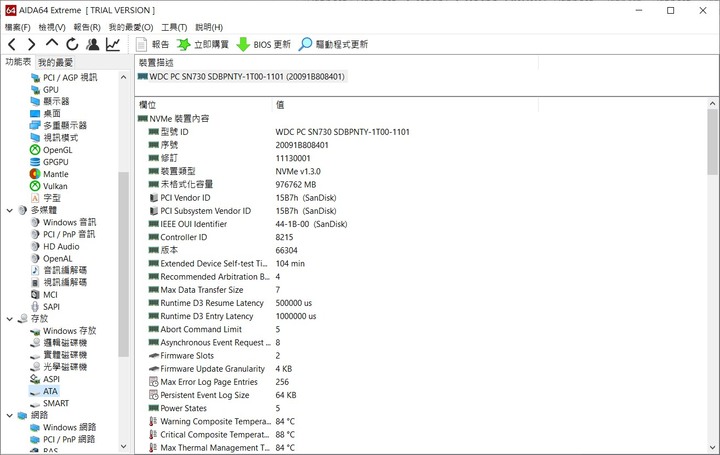Open the 報告(R) menu
This screenshot has height=455, width=720.
tap(87, 27)
